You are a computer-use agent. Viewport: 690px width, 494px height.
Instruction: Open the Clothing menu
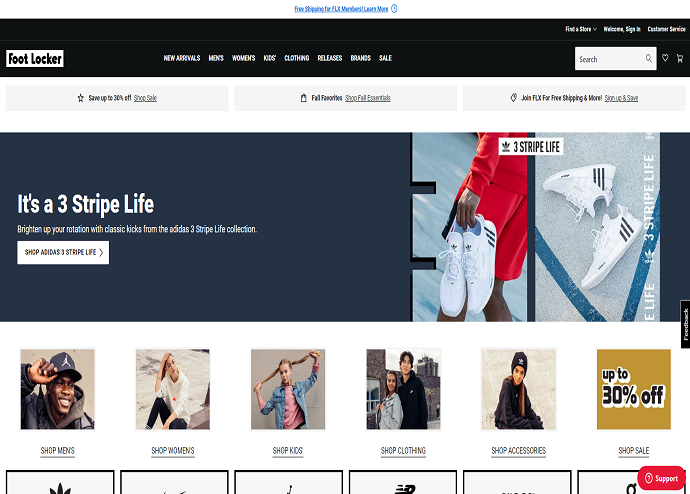tap(297, 58)
